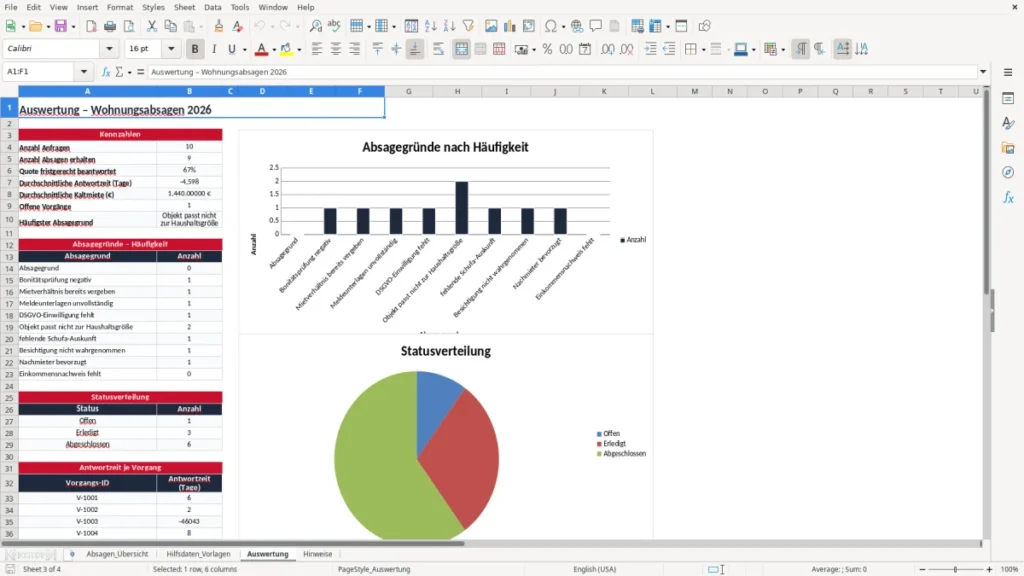This screenshot has width=1024, height=576.
Task: Open the sidebar Navigator compass icon
Action: (x=1008, y=172)
